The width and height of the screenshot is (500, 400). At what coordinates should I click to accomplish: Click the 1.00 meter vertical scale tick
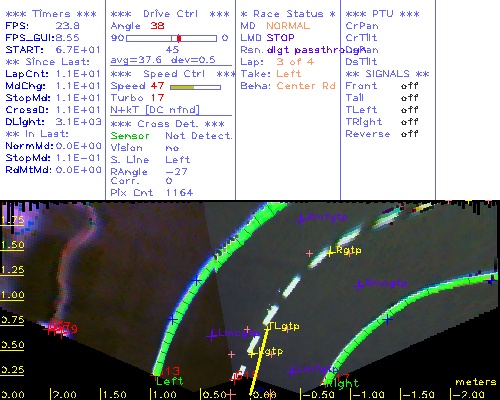12,295
